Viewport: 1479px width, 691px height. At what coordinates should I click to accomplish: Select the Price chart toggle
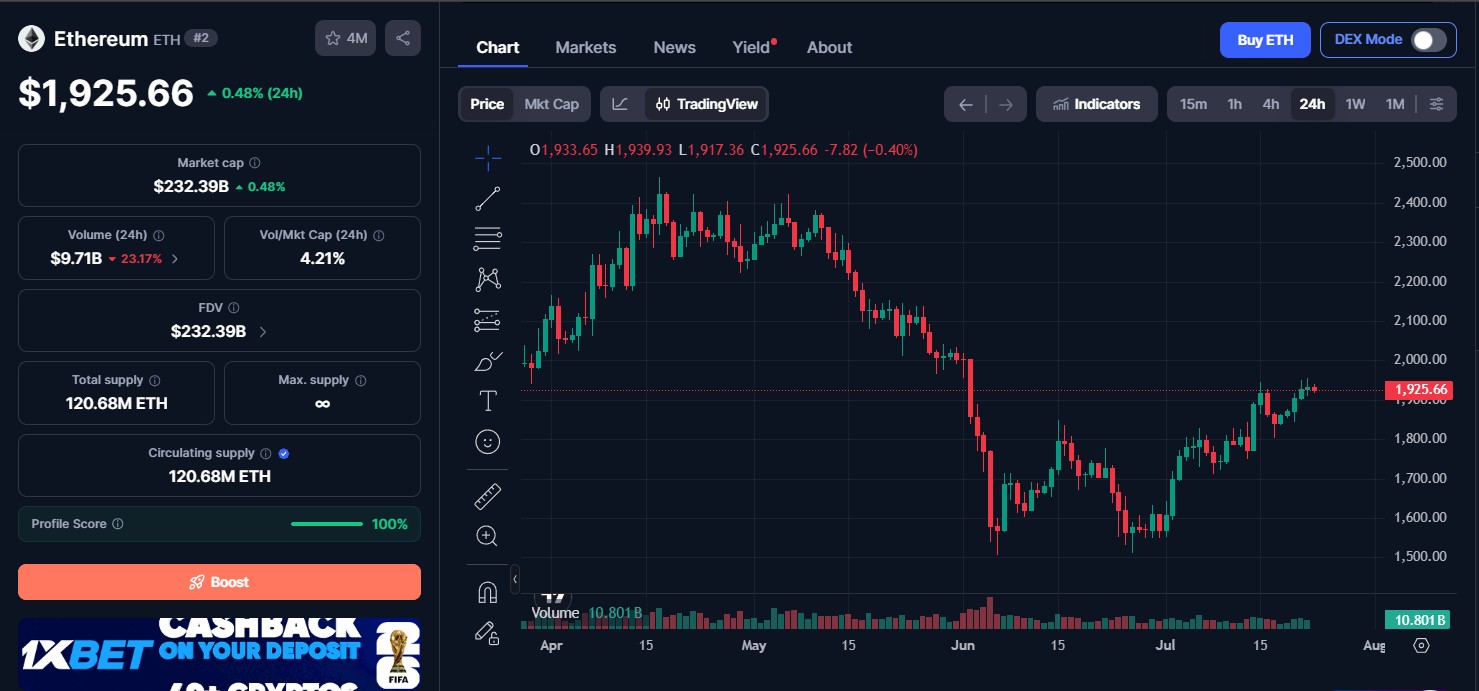coord(487,104)
